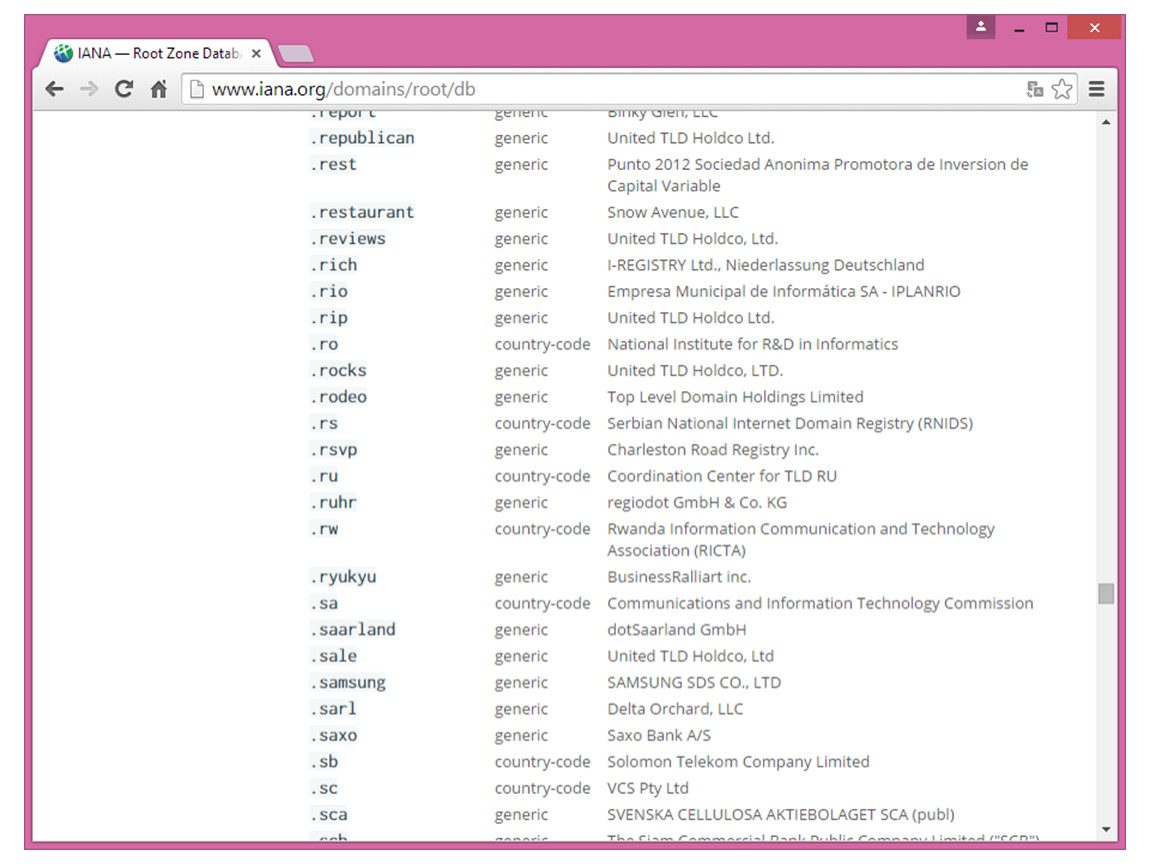Bookmark this page with the star
Screen dimensions: 1150x864
pos(1061,89)
